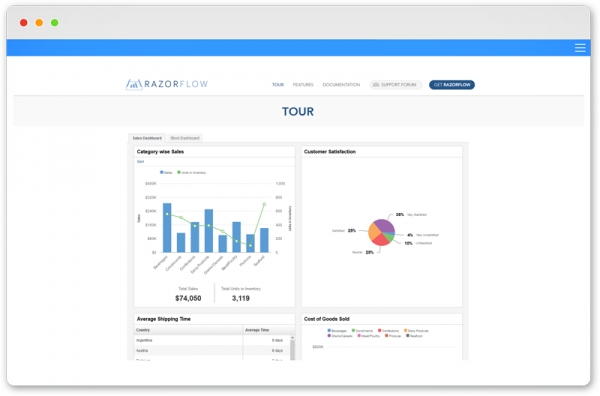Select the red Neutral pie slice
The height and width of the screenshot is (396, 600).
[380, 240]
